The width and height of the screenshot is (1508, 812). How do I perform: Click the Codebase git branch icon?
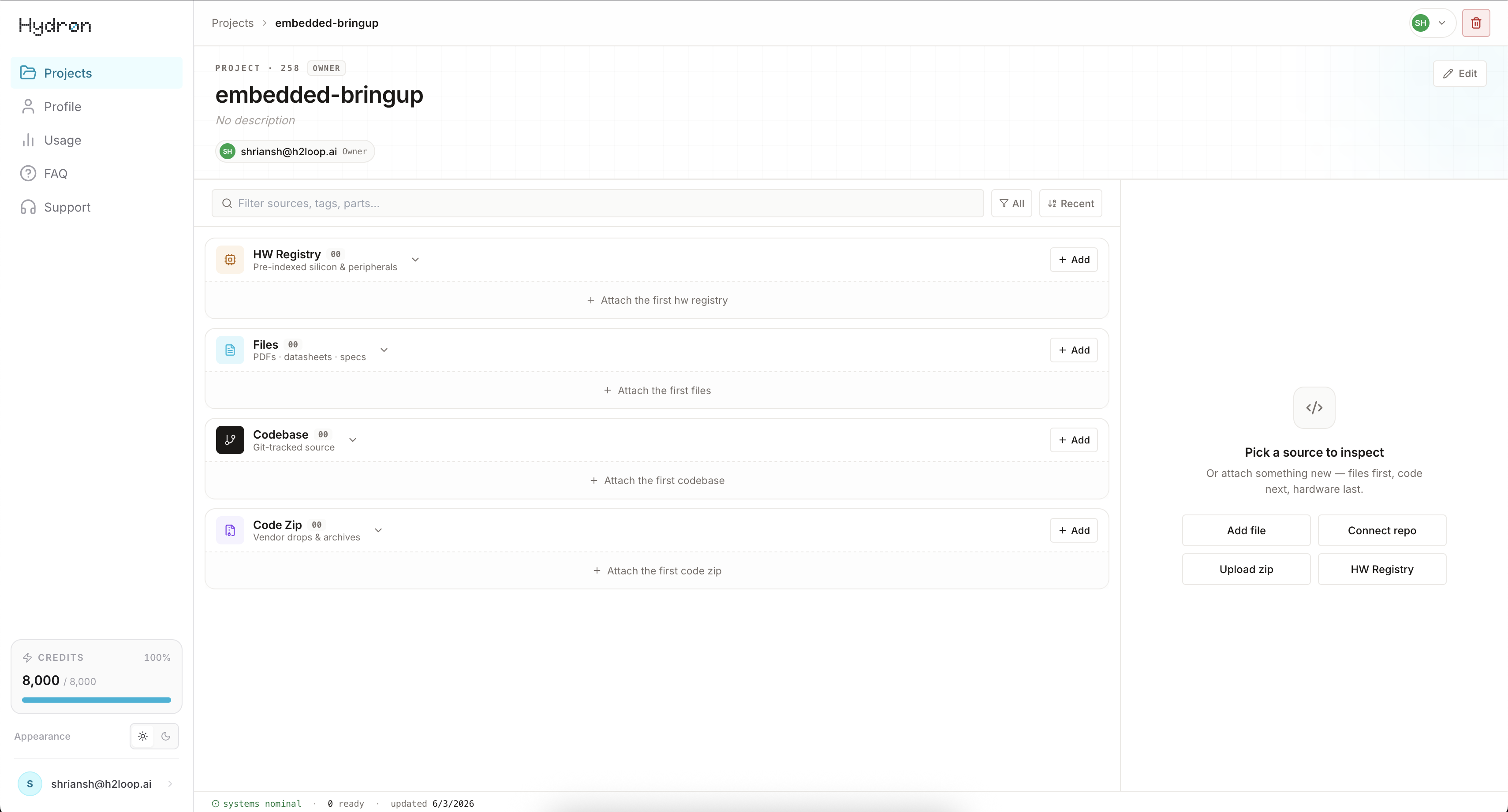230,440
